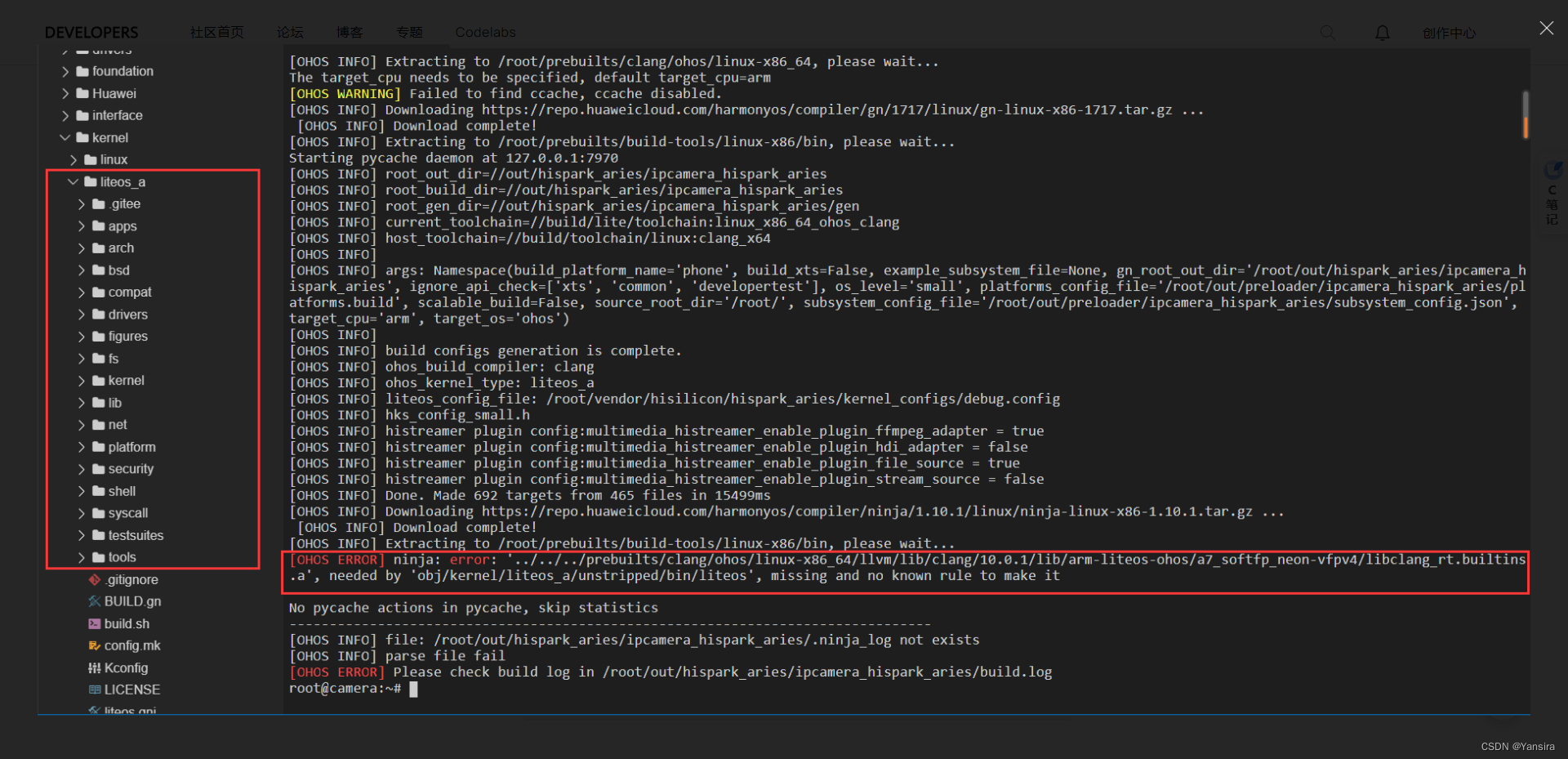
Task: Click the LICENSE file icon
Action: tap(96, 690)
